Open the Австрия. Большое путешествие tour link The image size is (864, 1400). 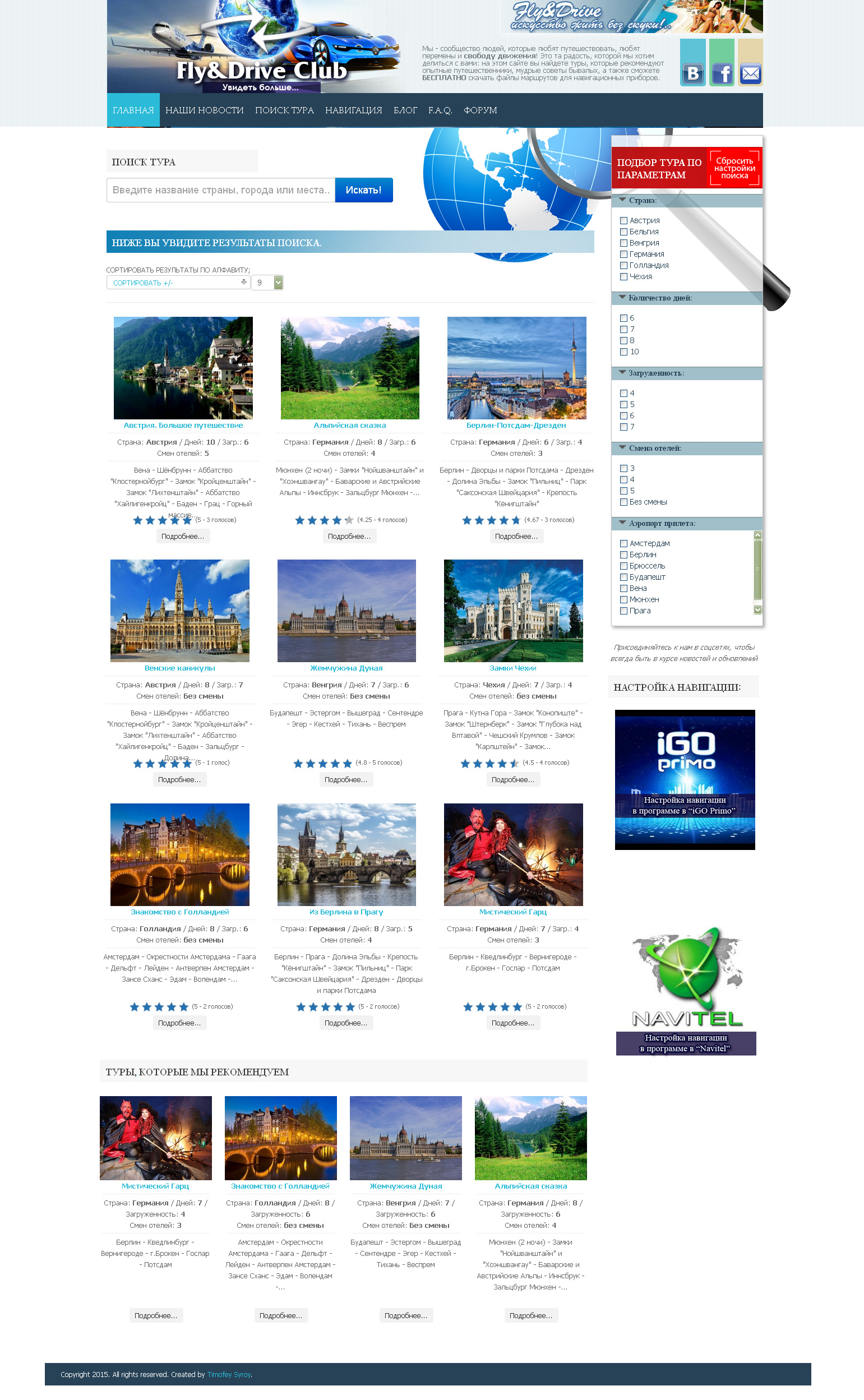tap(183, 426)
